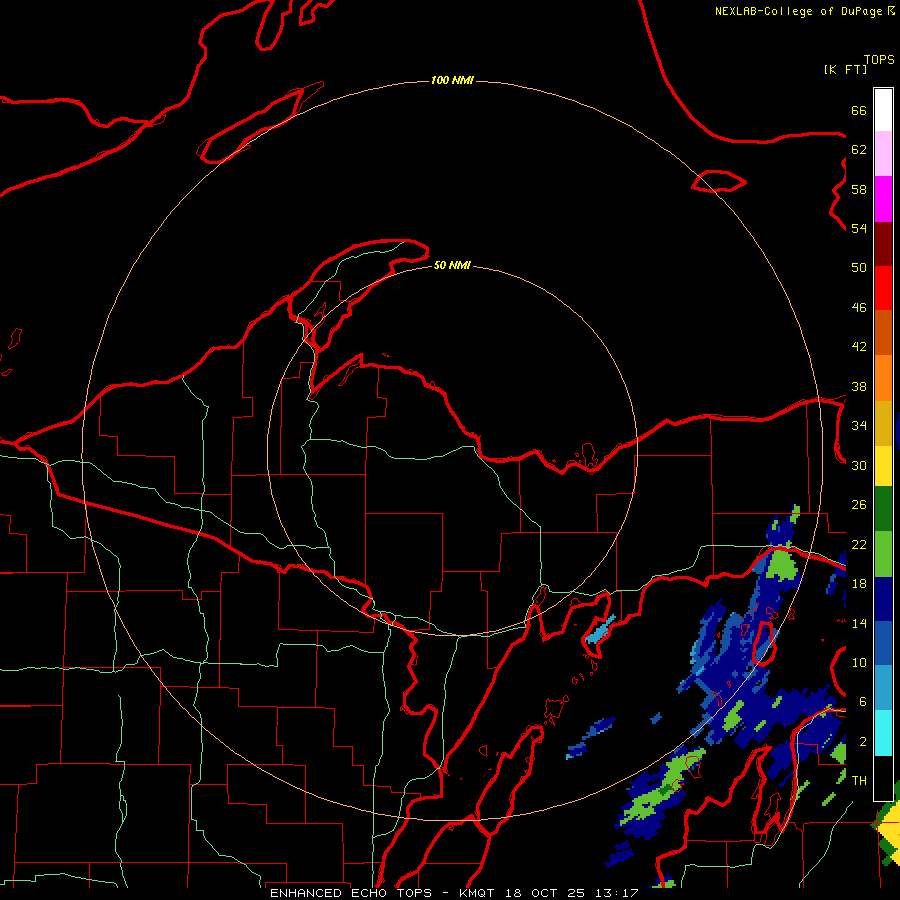Click the dark orange legend swatch
This screenshot has width=900, height=900.
coord(883,333)
